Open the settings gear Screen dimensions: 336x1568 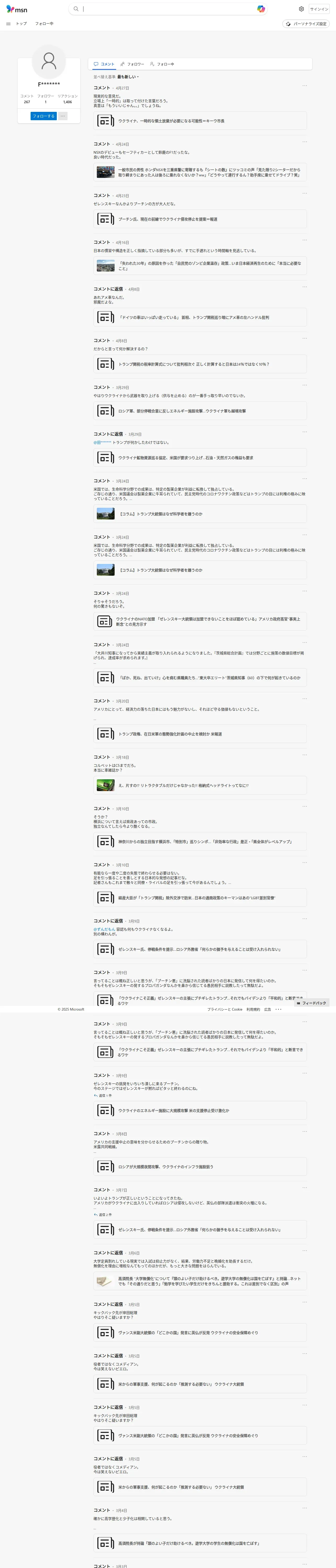point(301,9)
